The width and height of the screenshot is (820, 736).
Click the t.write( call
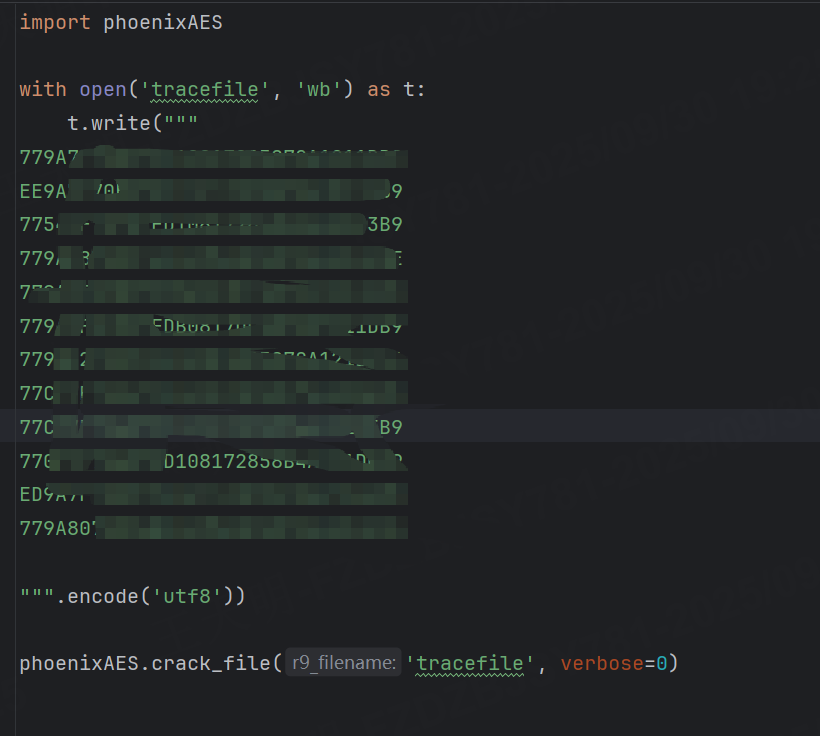click(x=115, y=123)
